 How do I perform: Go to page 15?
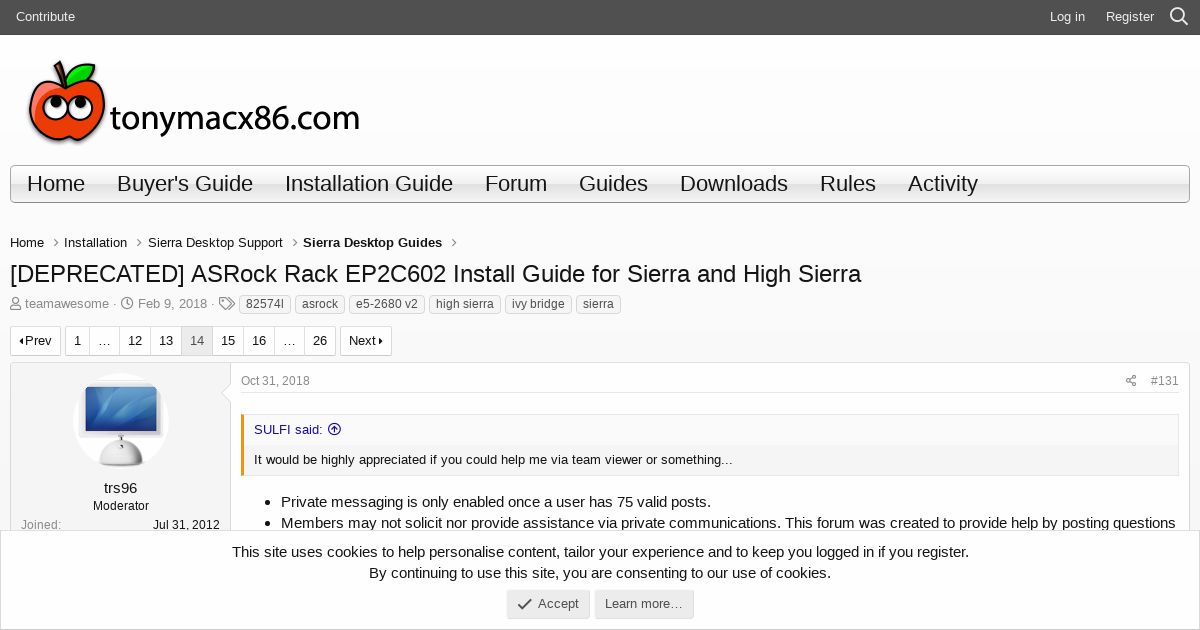[x=228, y=341]
